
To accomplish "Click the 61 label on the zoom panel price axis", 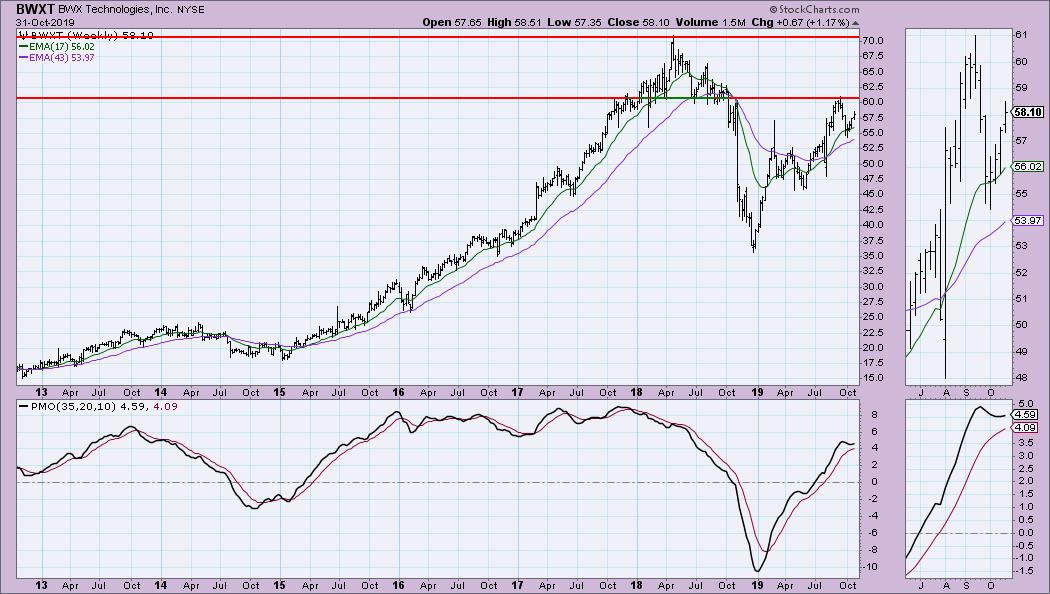I will coord(1021,35).
